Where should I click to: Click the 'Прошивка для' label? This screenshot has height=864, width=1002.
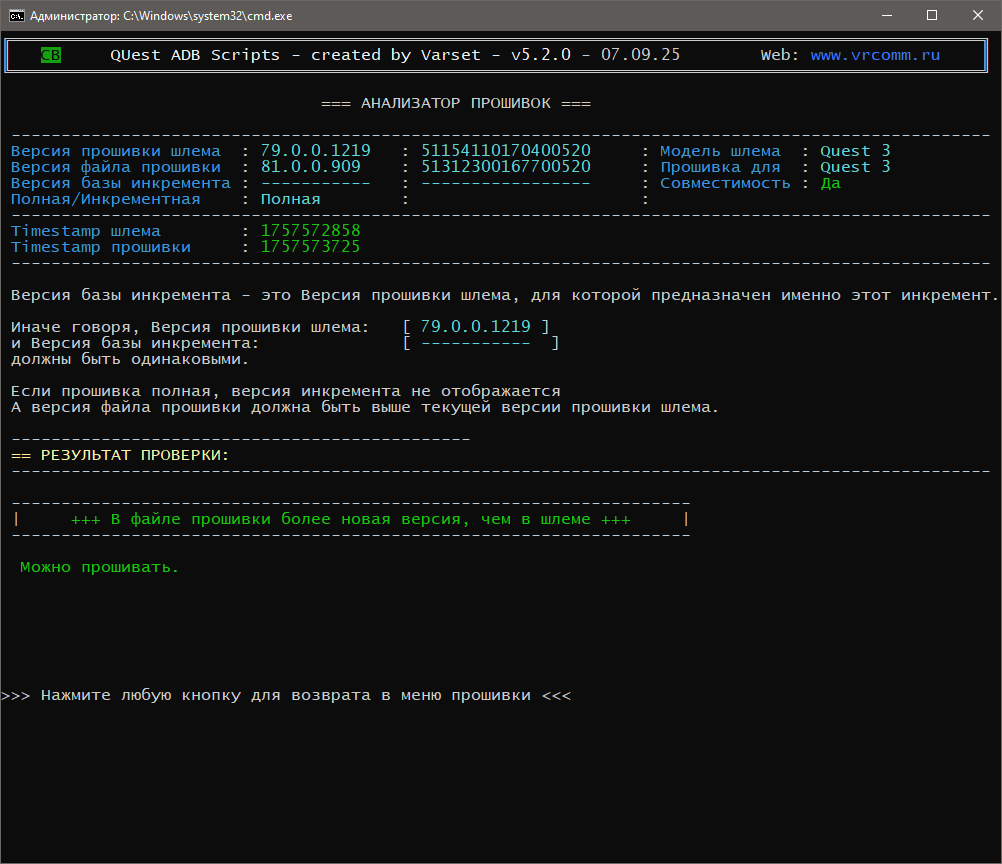[720, 167]
